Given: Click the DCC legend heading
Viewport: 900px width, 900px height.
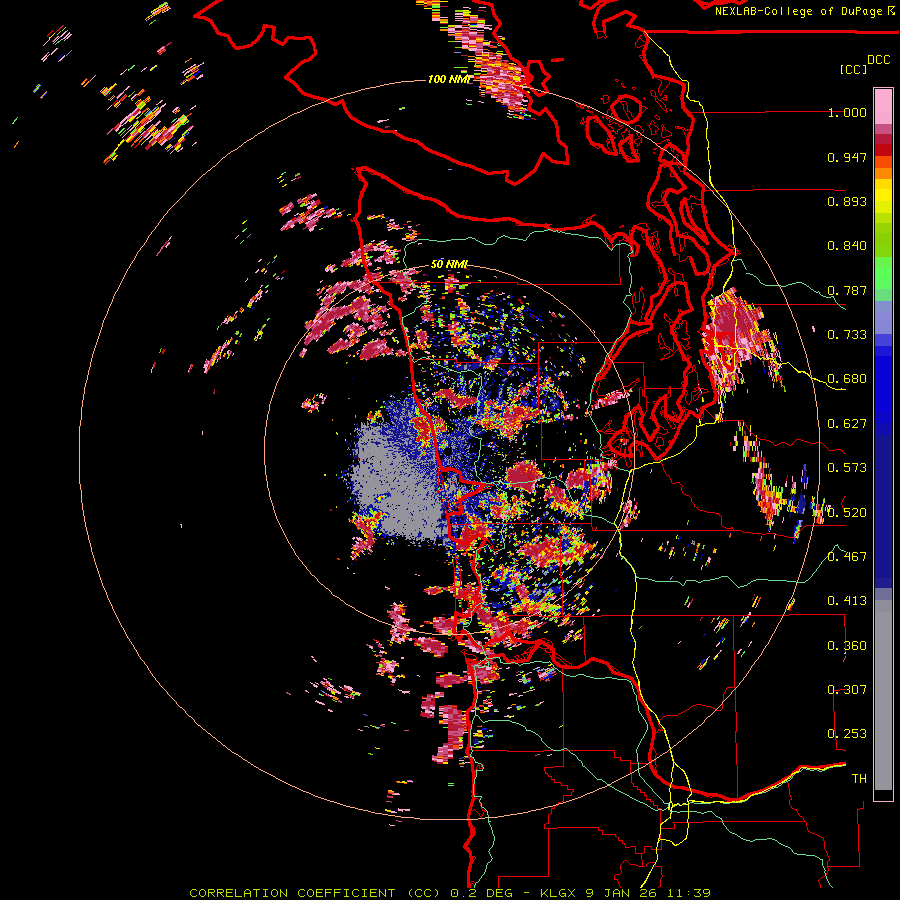Looking at the screenshot, I should [x=879, y=60].
